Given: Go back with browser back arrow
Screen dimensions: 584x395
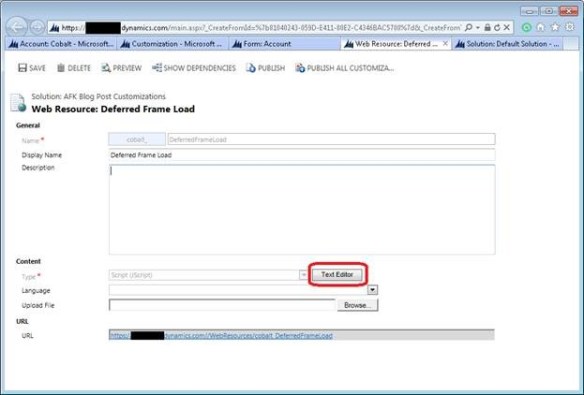Looking at the screenshot, I should click(x=16, y=27).
